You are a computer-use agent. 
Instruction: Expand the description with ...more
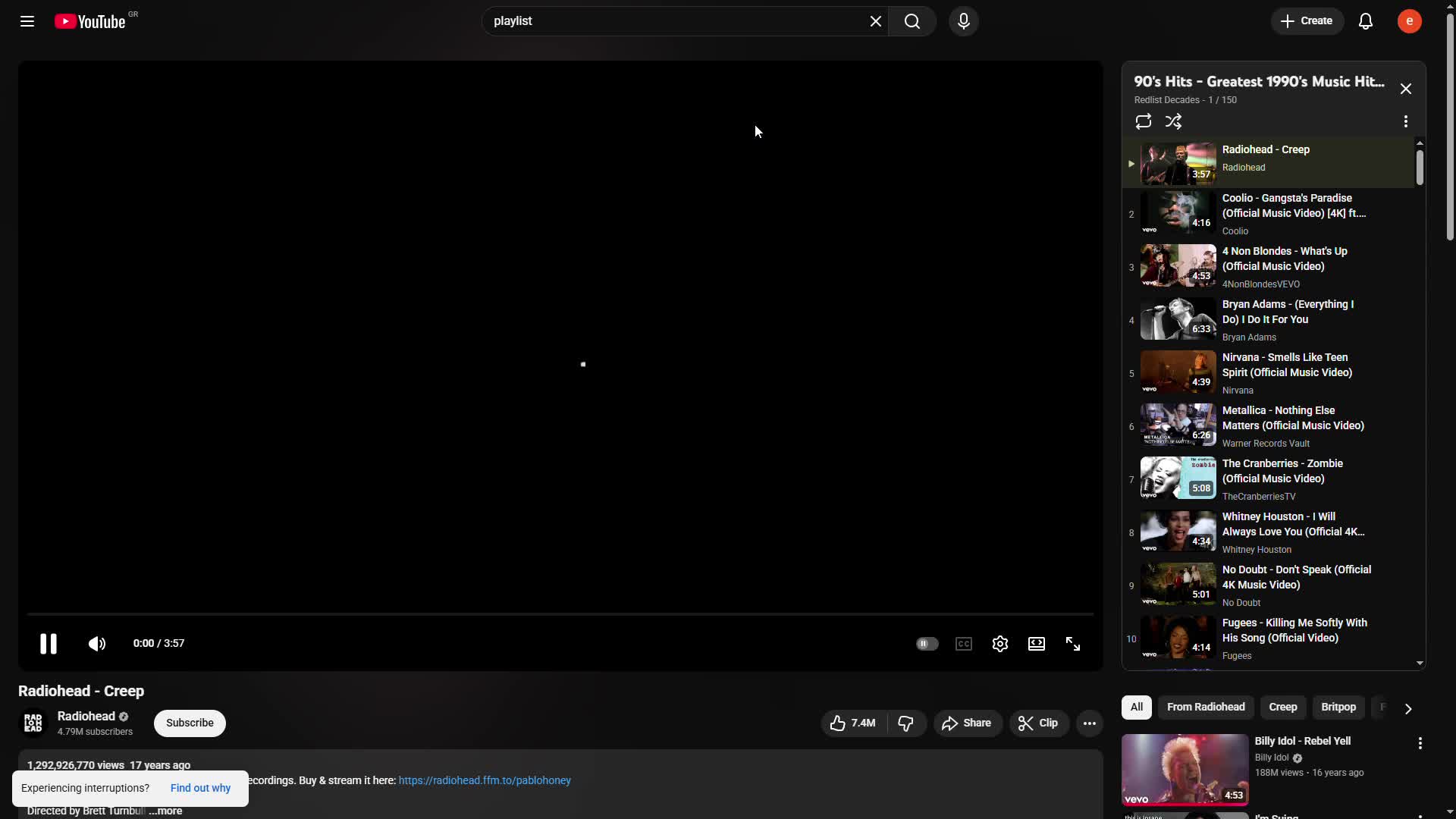coord(166,811)
